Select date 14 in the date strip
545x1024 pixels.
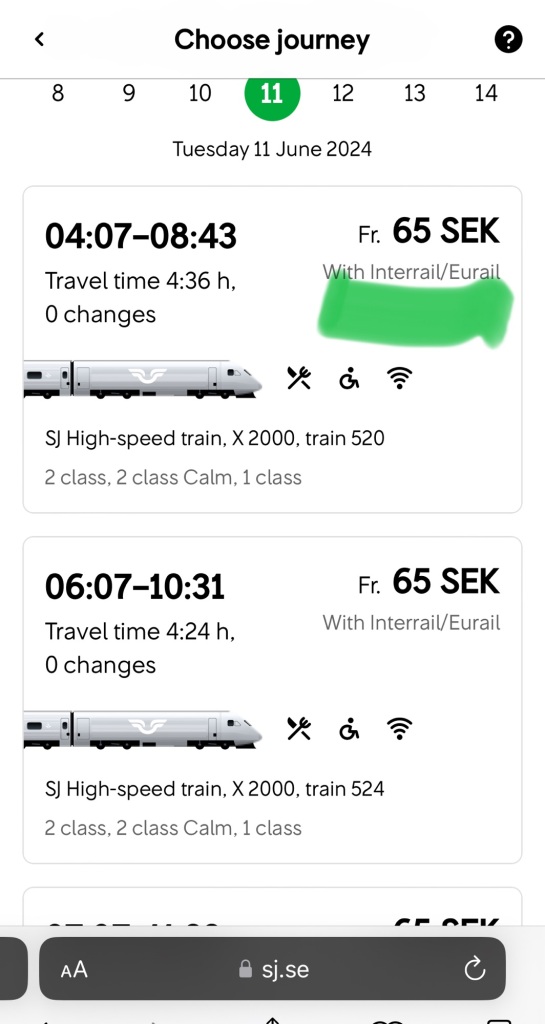tap(486, 93)
